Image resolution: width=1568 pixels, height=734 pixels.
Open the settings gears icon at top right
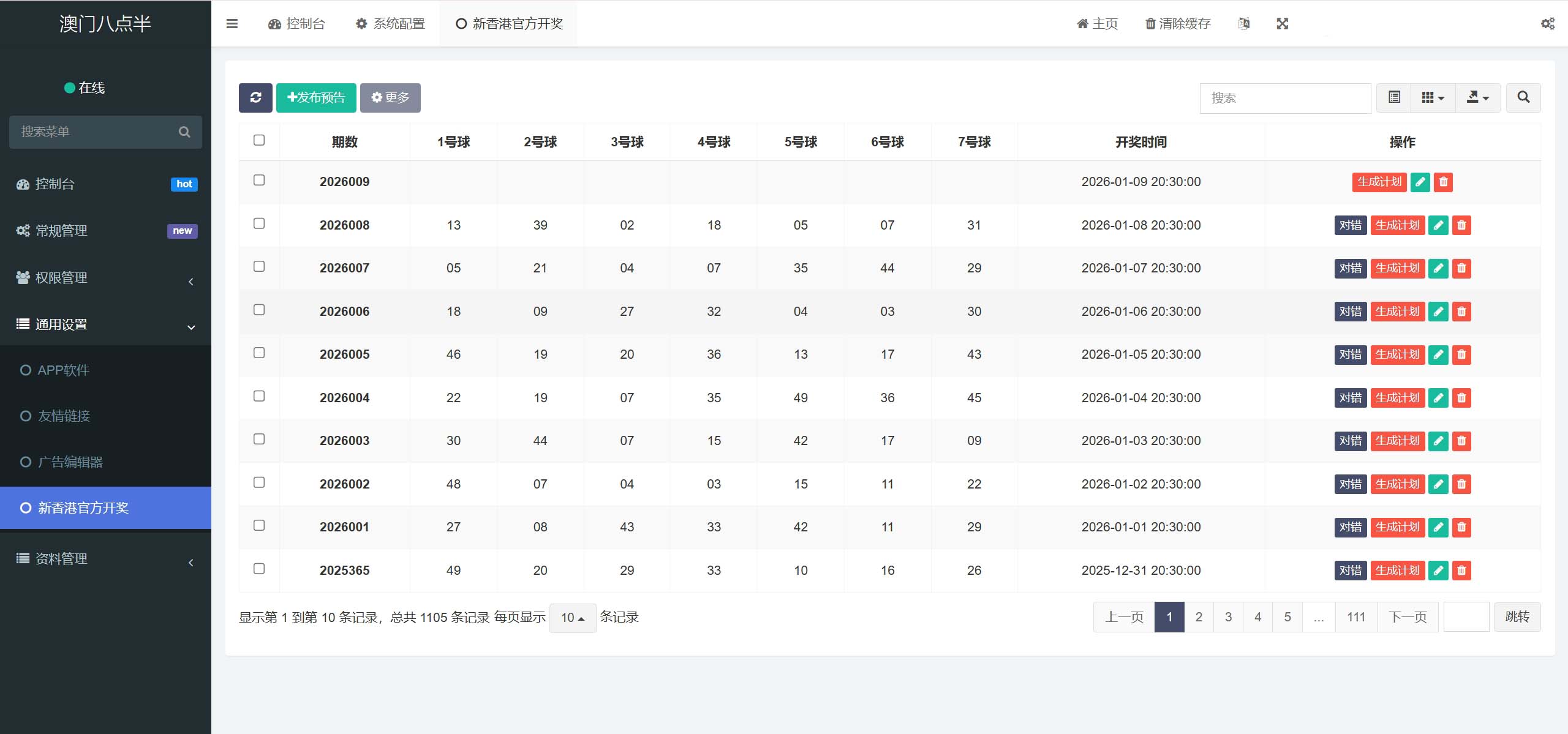[1547, 24]
